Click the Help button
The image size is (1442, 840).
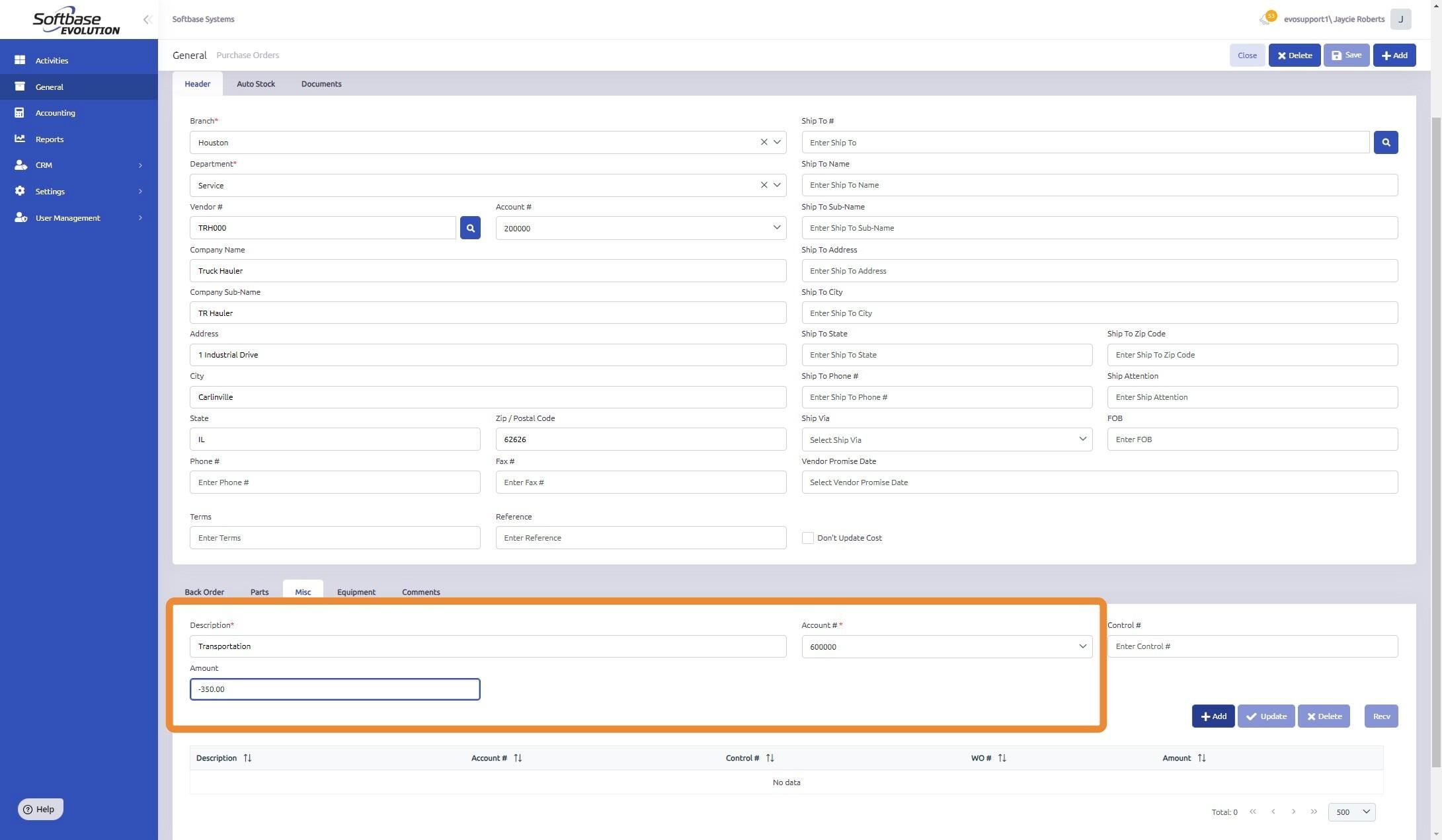click(40, 810)
